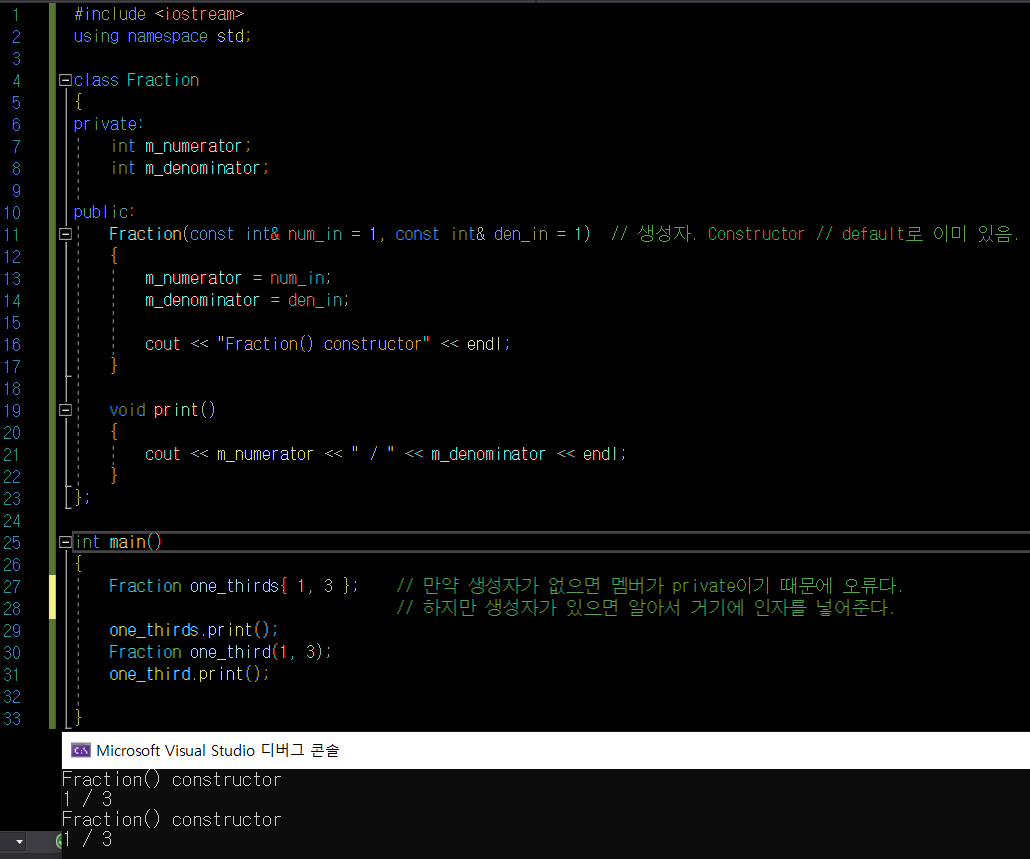Click line number 16 in the gutter

12,345
